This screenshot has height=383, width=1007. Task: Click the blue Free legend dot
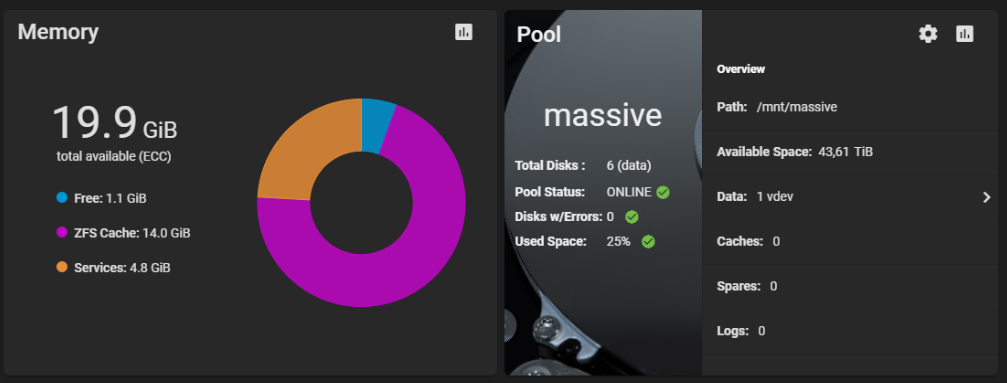(62, 198)
